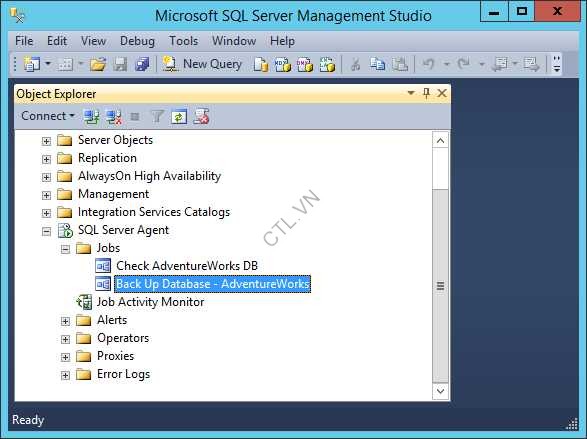
Task: Click the Paste icon in toolbar
Action: click(400, 64)
